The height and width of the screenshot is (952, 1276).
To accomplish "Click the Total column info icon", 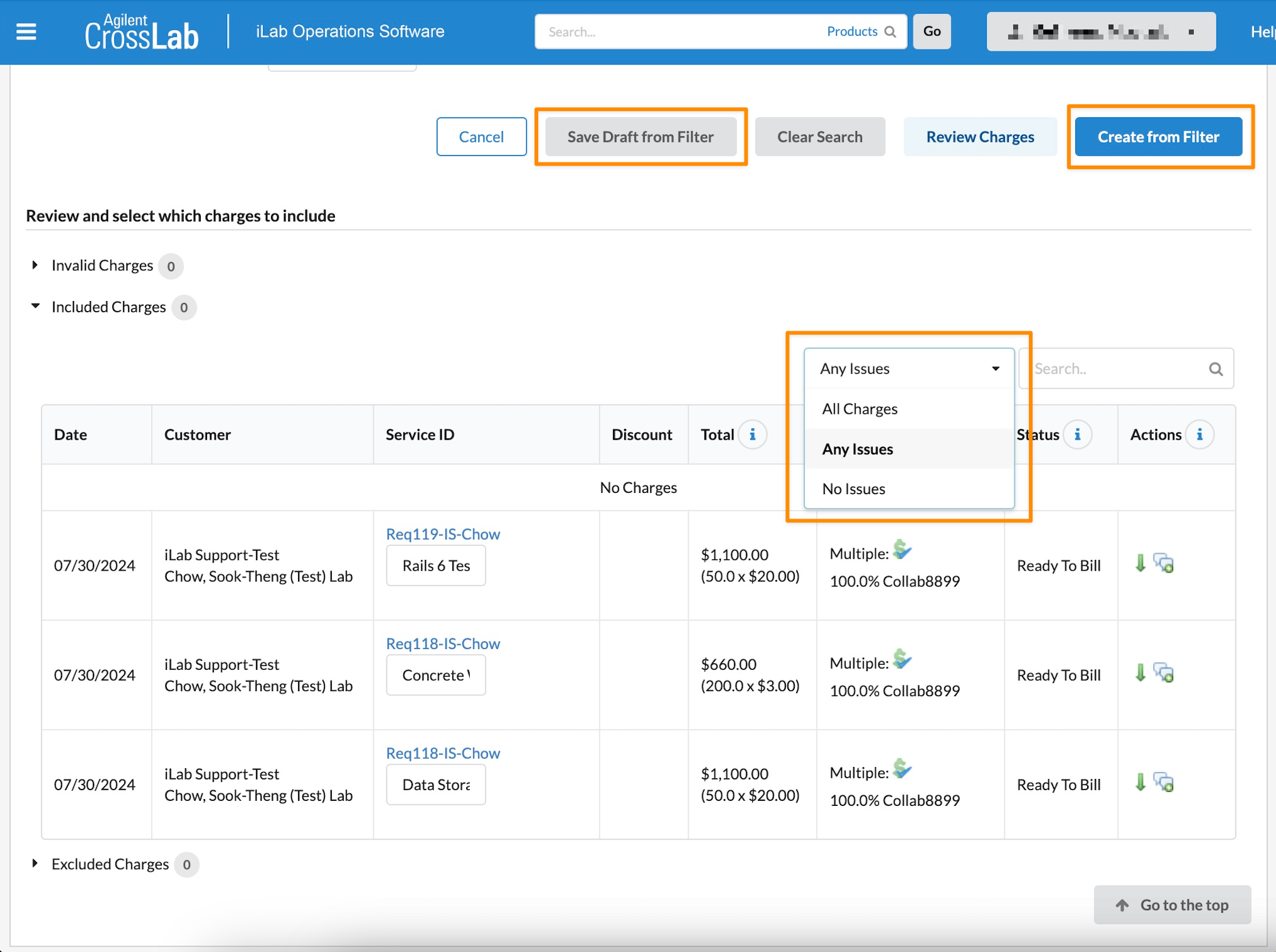I will pyautogui.click(x=752, y=435).
